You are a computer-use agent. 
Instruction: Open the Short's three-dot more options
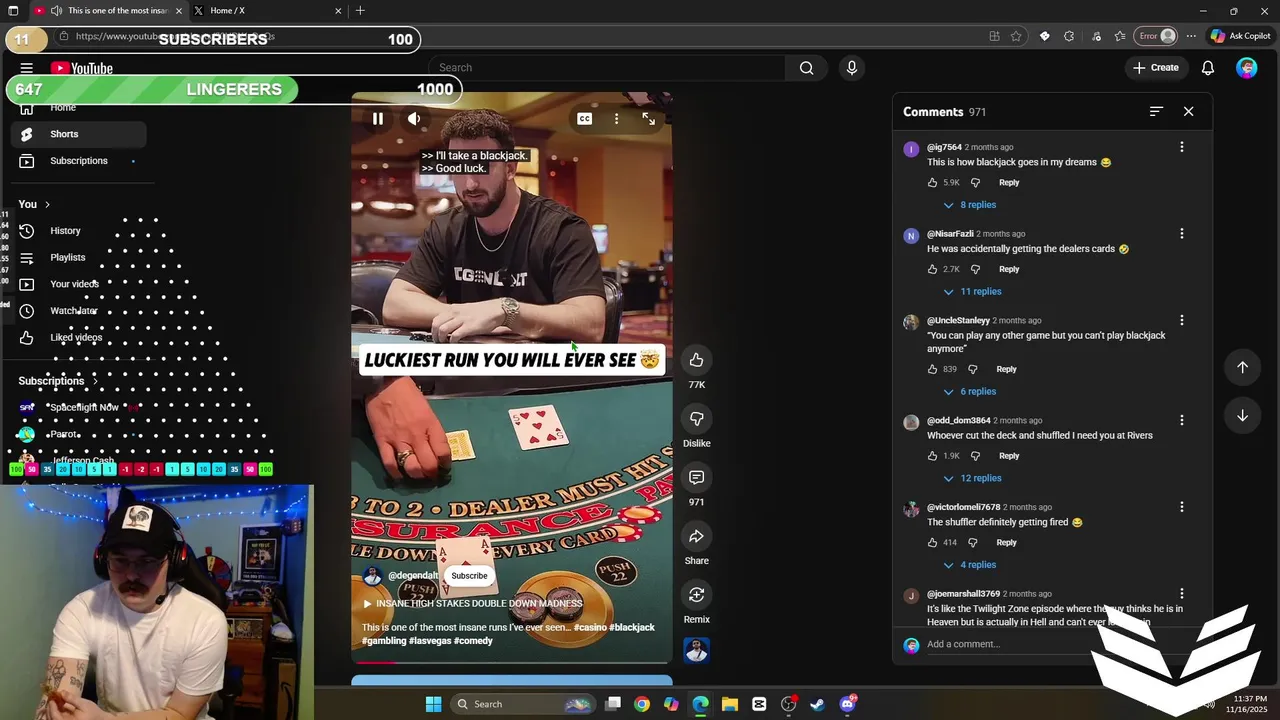pos(617,119)
